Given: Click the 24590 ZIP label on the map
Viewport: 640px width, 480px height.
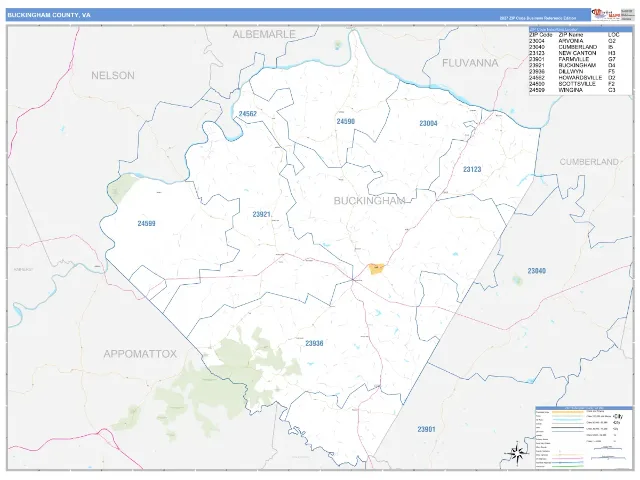Looking at the screenshot, I should [x=345, y=121].
